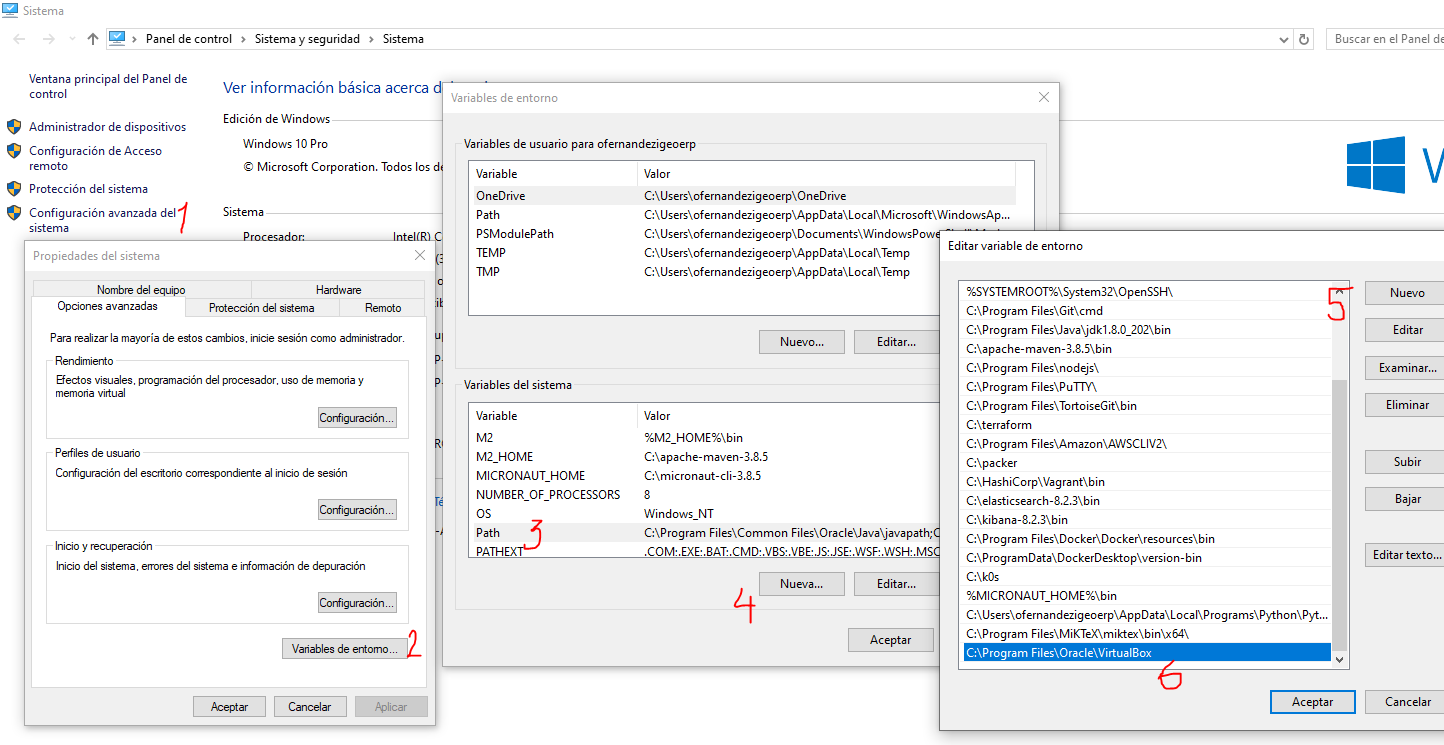Click the Variable column header in system variables
This screenshot has width=1444, height=745.
553,416
